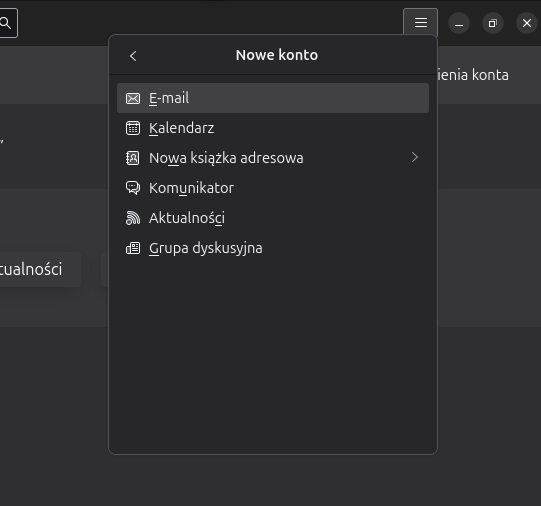Click the search magnifier icon
This screenshot has height=506, width=541.
(6, 23)
